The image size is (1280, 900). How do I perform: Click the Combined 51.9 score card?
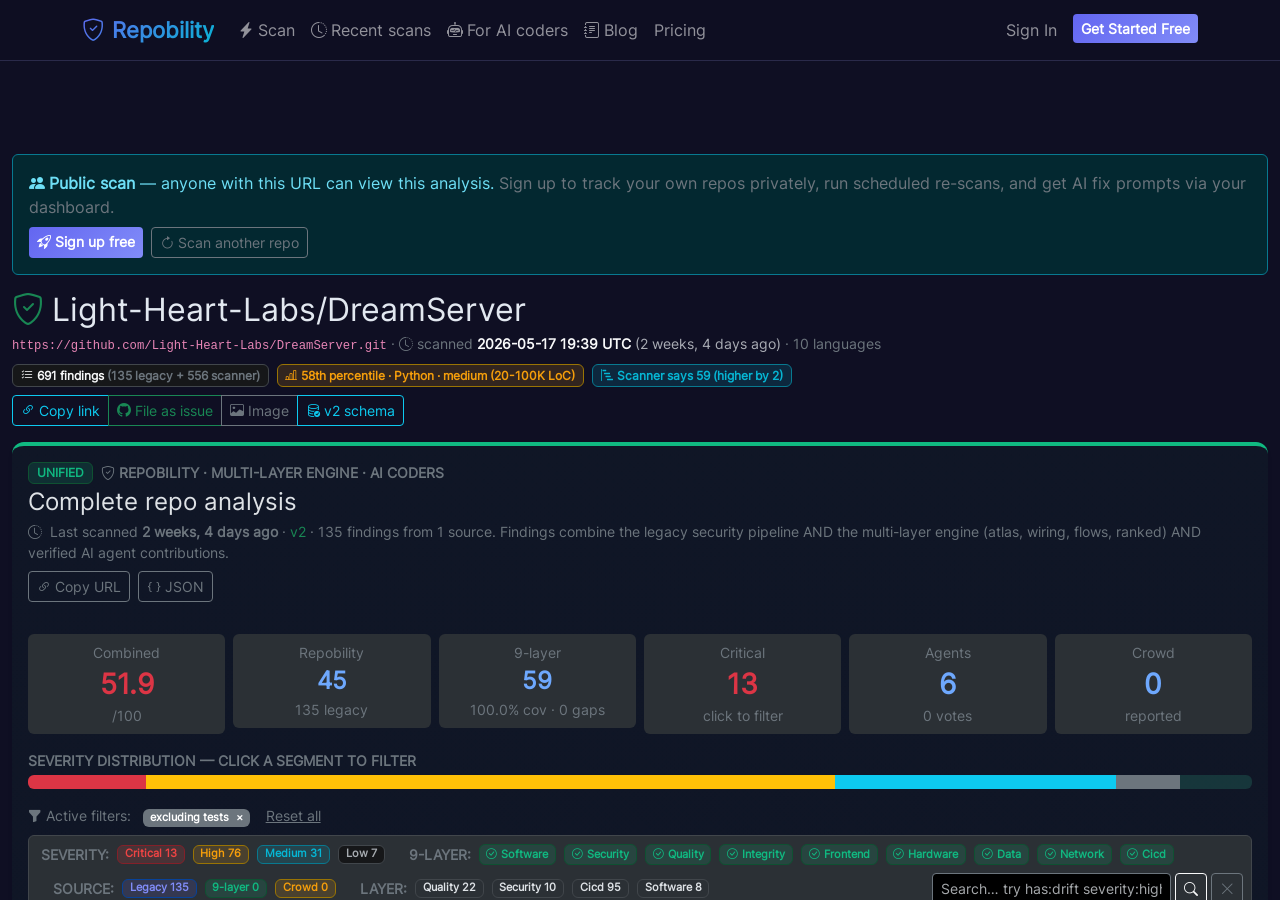click(126, 684)
